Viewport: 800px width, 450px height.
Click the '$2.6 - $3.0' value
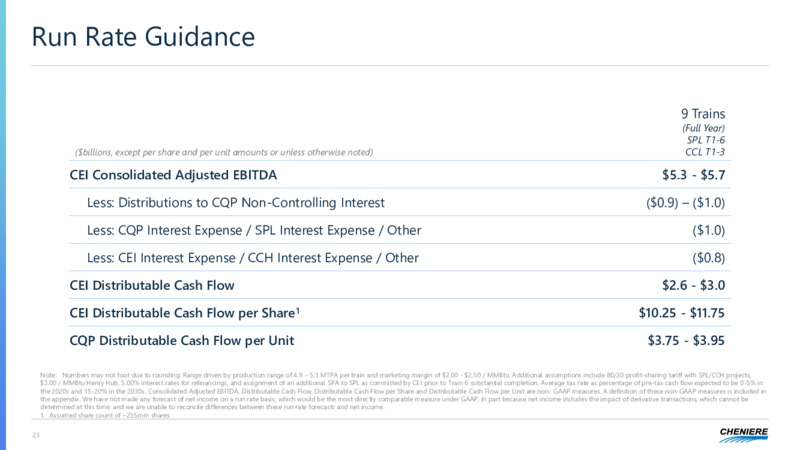693,285
